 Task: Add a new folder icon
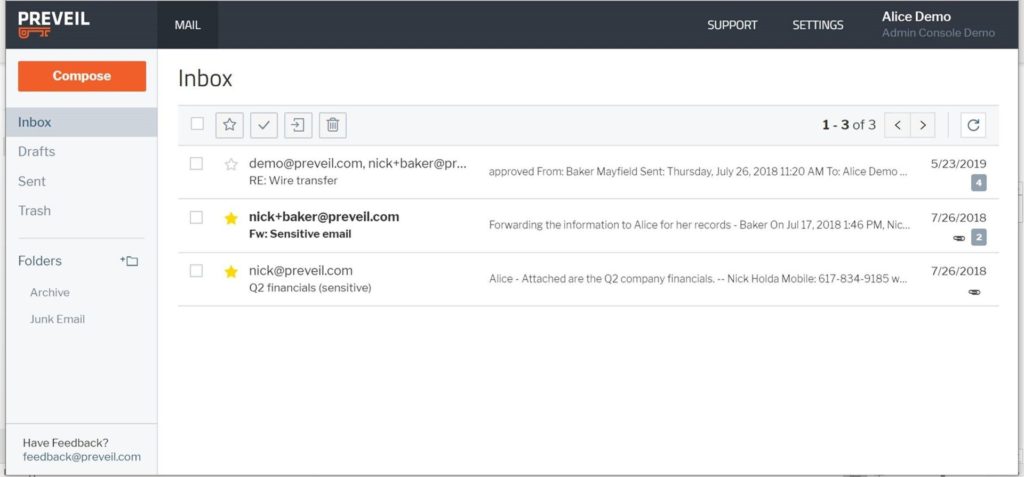[129, 261]
